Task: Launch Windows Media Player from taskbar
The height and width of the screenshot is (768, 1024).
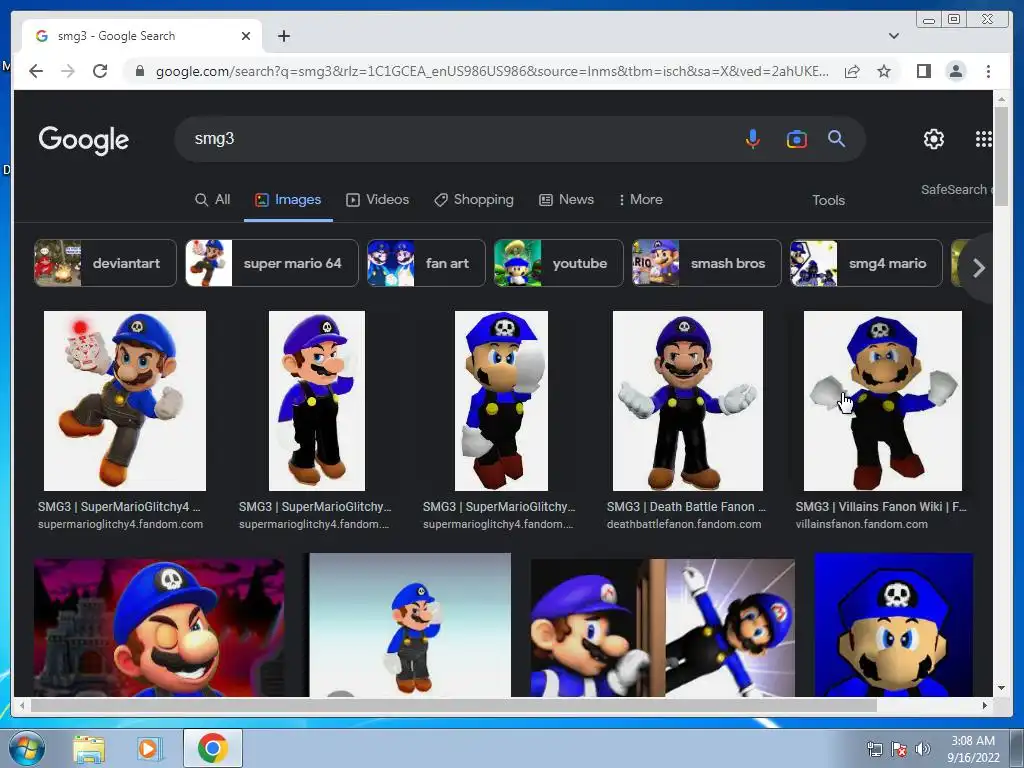Action: coord(148,748)
